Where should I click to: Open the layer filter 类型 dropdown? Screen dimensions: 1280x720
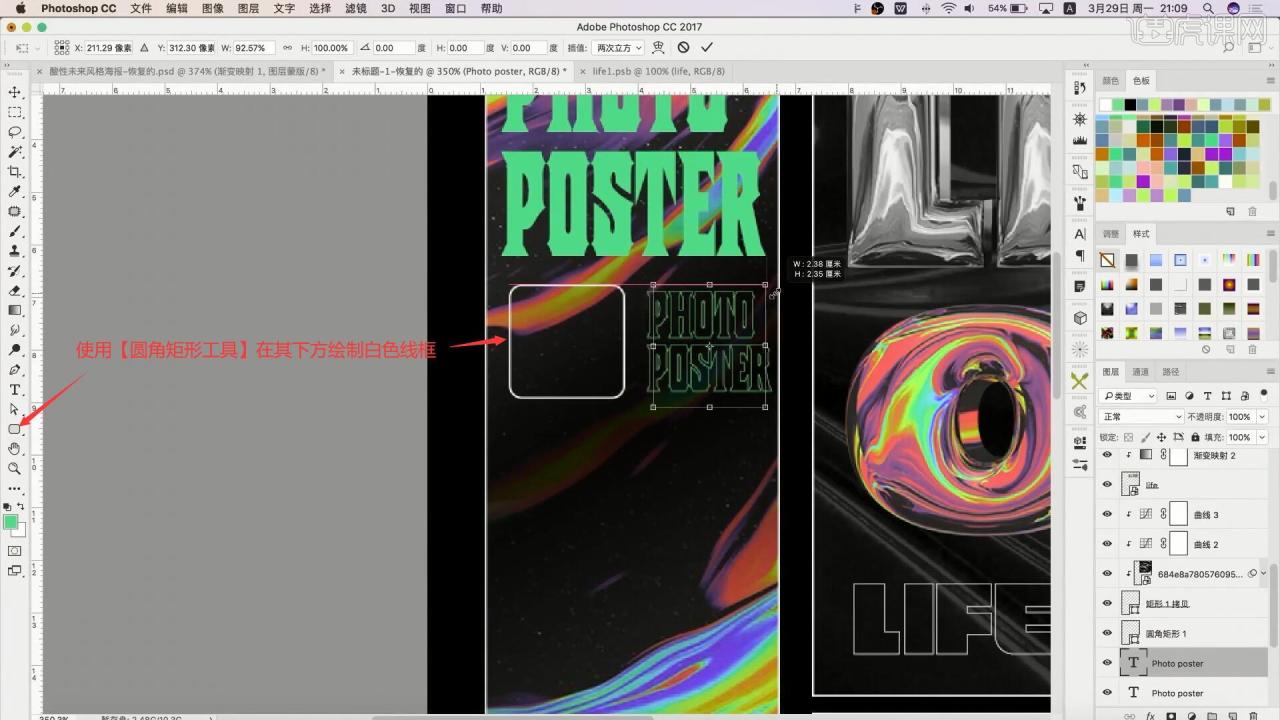pos(1128,396)
